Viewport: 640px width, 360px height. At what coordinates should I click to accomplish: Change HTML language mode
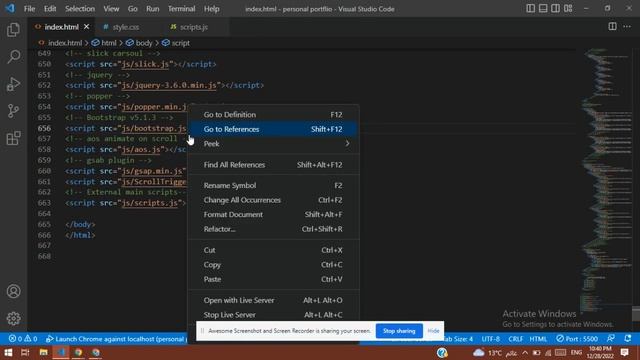pos(538,339)
